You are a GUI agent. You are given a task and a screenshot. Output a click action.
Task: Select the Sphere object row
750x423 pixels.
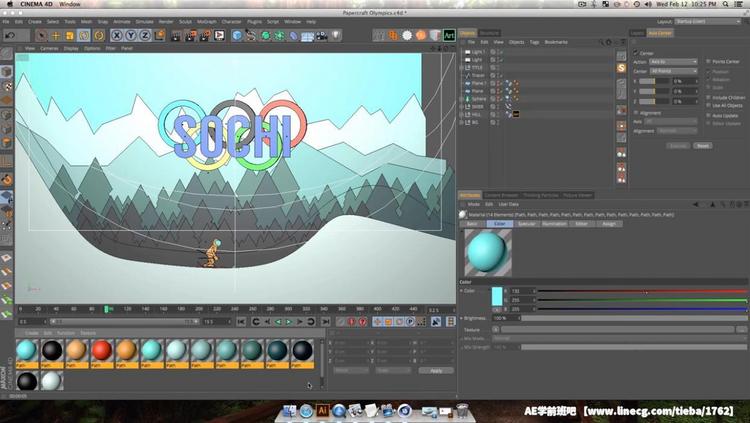[479, 99]
